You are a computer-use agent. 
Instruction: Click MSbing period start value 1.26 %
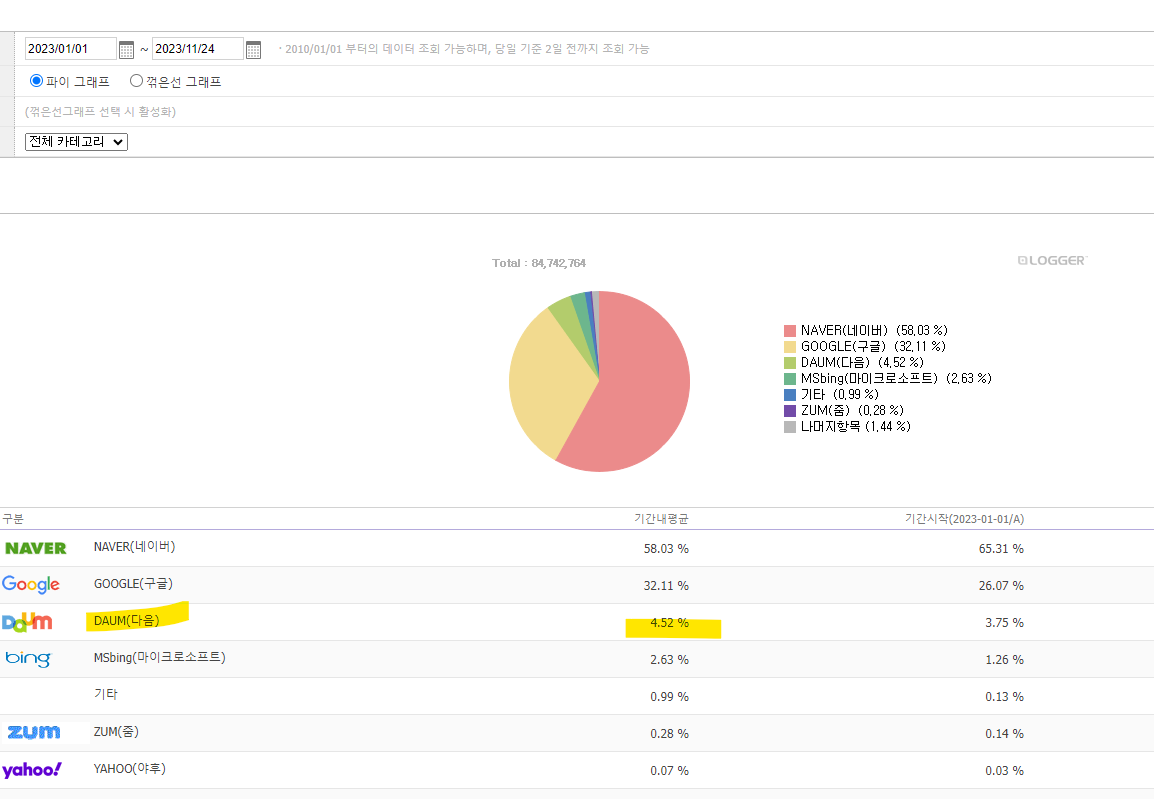point(1005,660)
